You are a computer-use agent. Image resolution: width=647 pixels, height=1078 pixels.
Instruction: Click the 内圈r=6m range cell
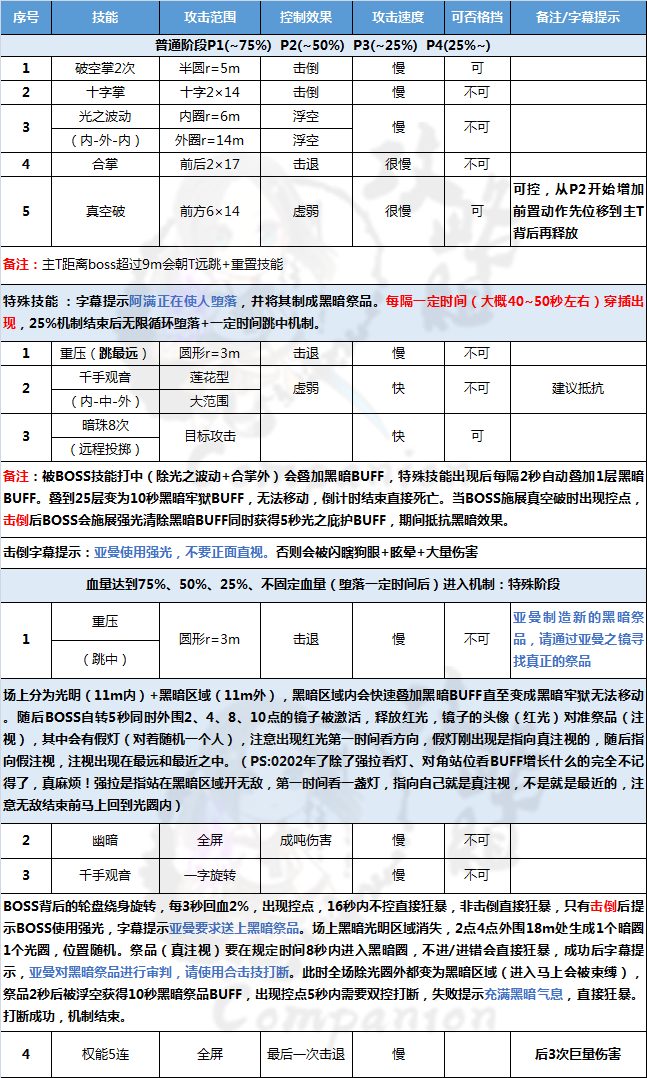tap(209, 116)
